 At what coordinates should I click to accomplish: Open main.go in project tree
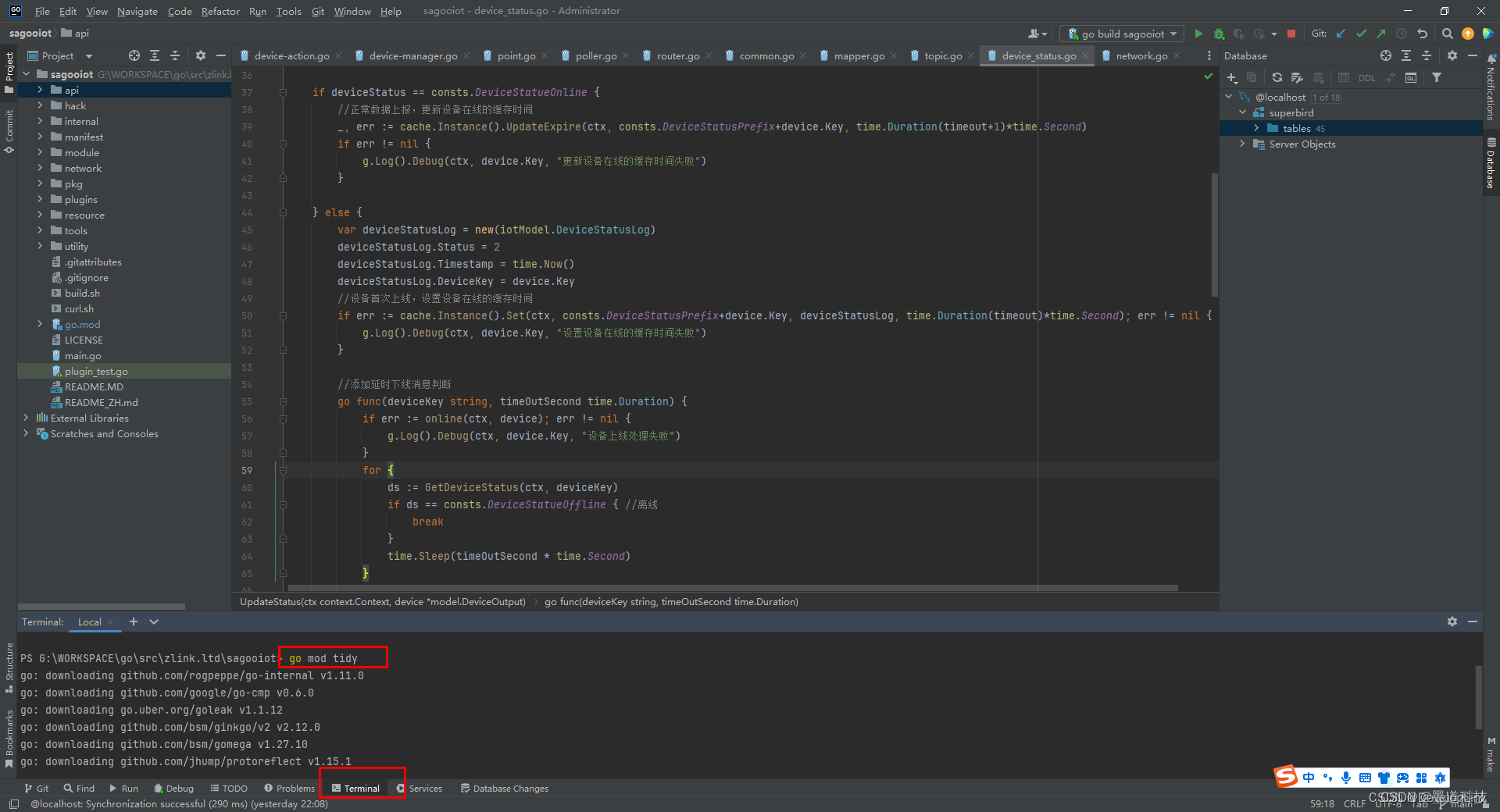click(83, 355)
